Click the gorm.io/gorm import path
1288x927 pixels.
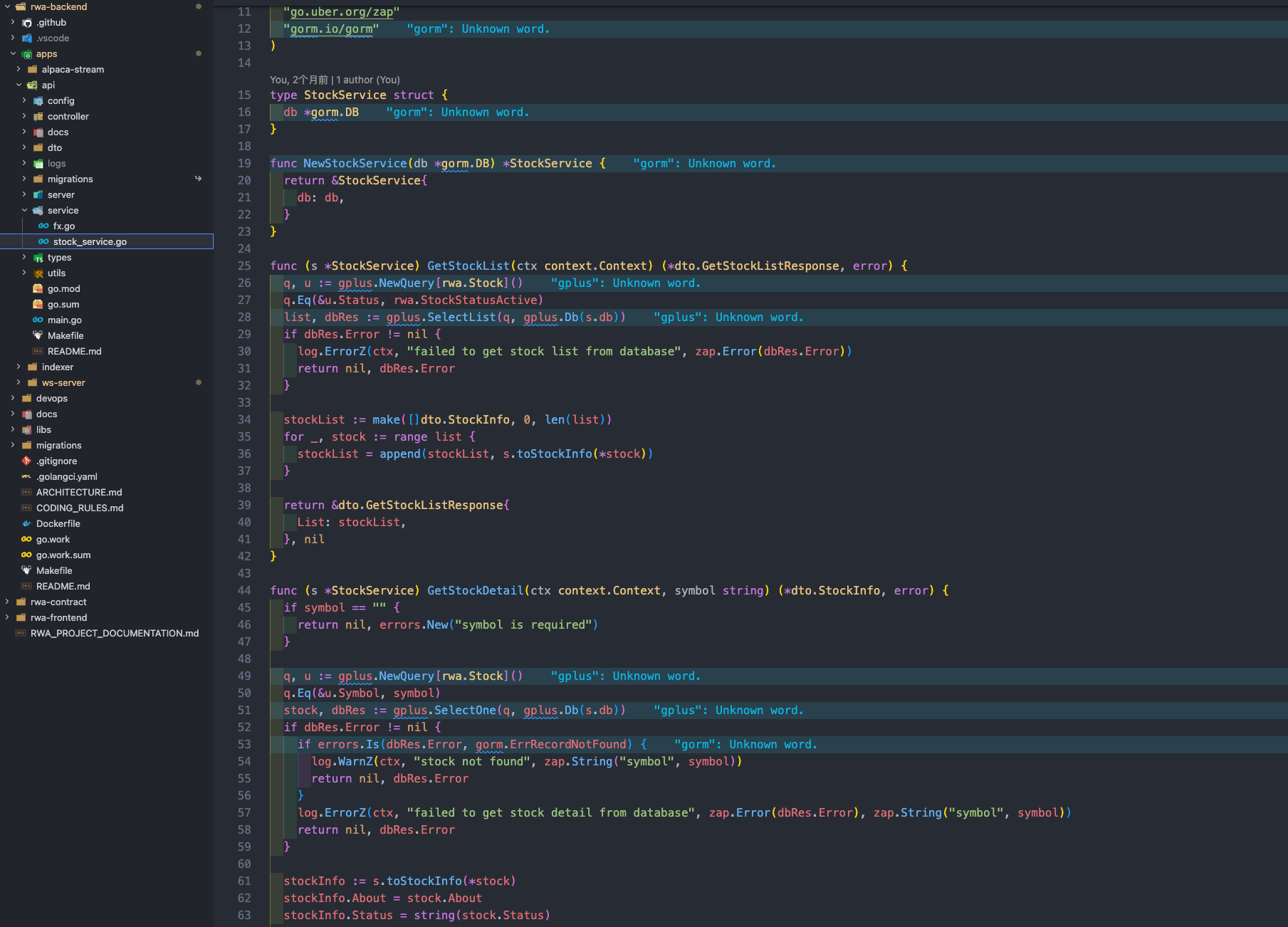click(x=331, y=29)
